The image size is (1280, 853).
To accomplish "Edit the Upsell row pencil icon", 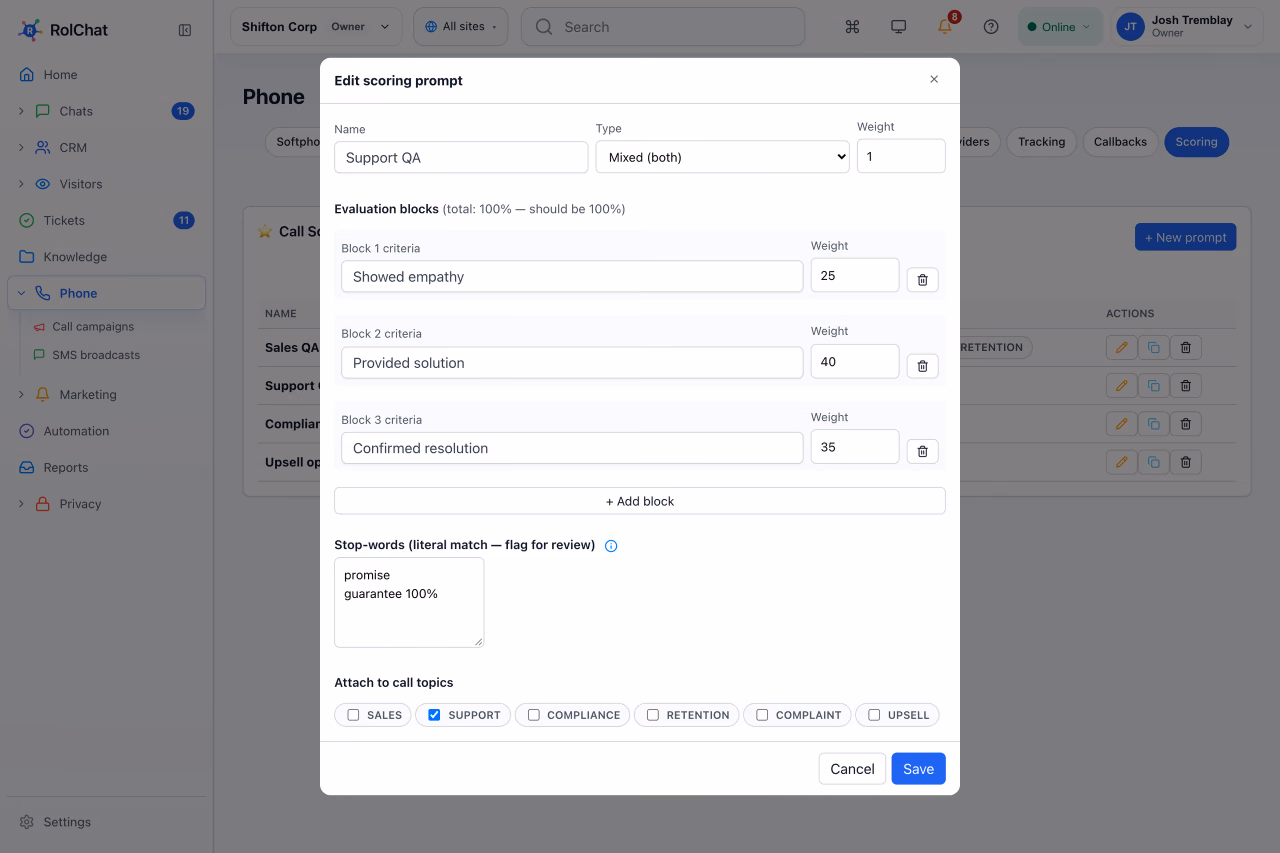I will point(1121,462).
